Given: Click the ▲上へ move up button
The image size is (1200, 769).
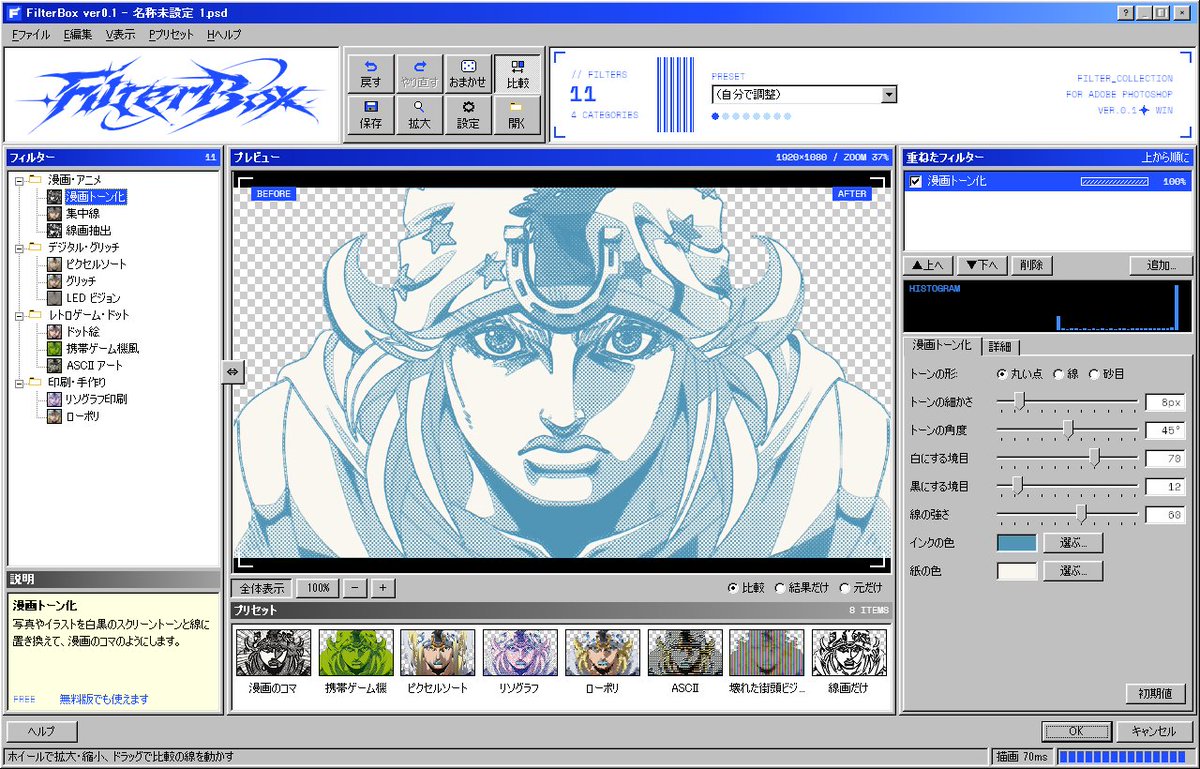Looking at the screenshot, I should click(x=927, y=265).
